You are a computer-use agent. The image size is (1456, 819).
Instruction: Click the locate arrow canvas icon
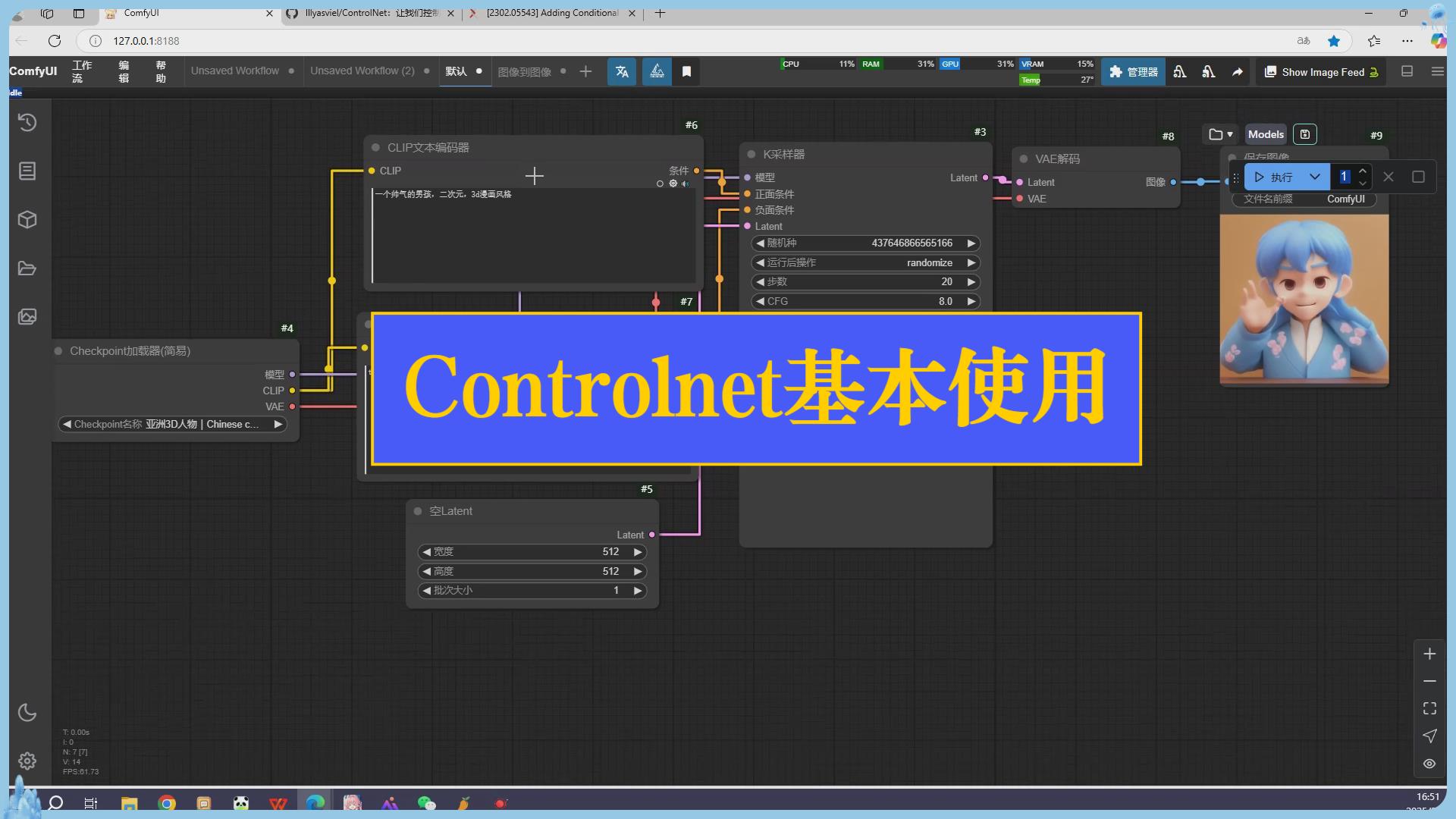click(x=1429, y=736)
